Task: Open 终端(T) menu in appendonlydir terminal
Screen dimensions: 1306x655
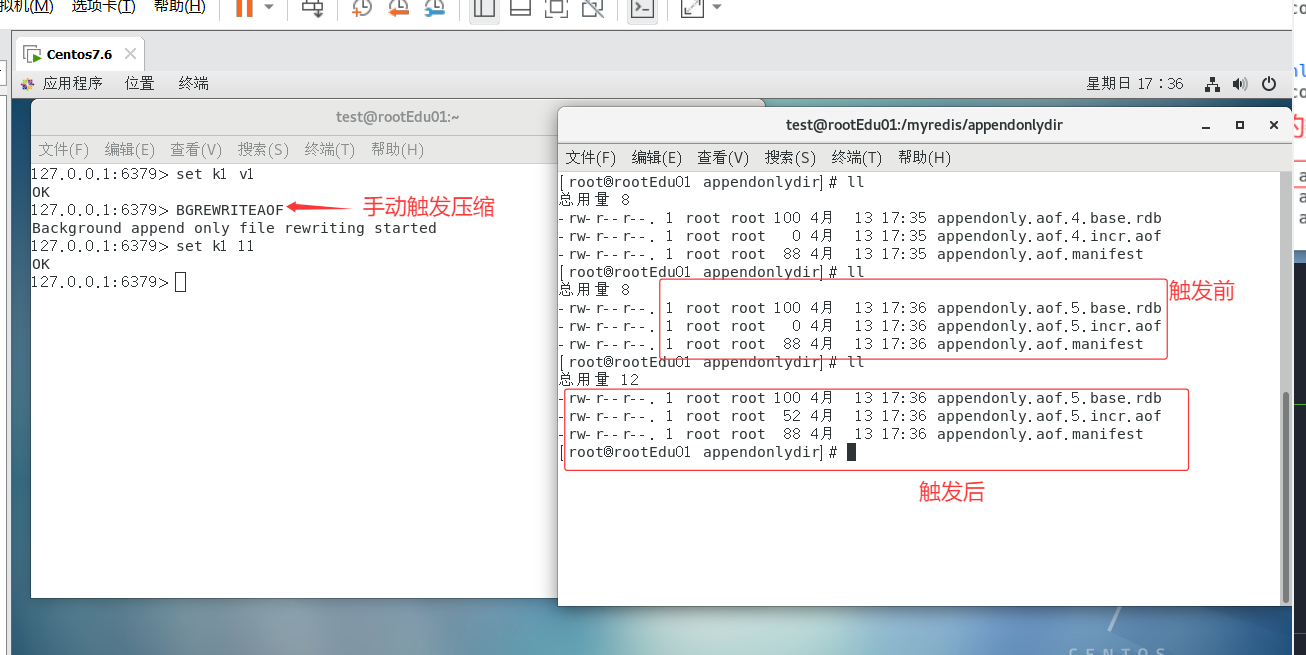Action: [856, 158]
